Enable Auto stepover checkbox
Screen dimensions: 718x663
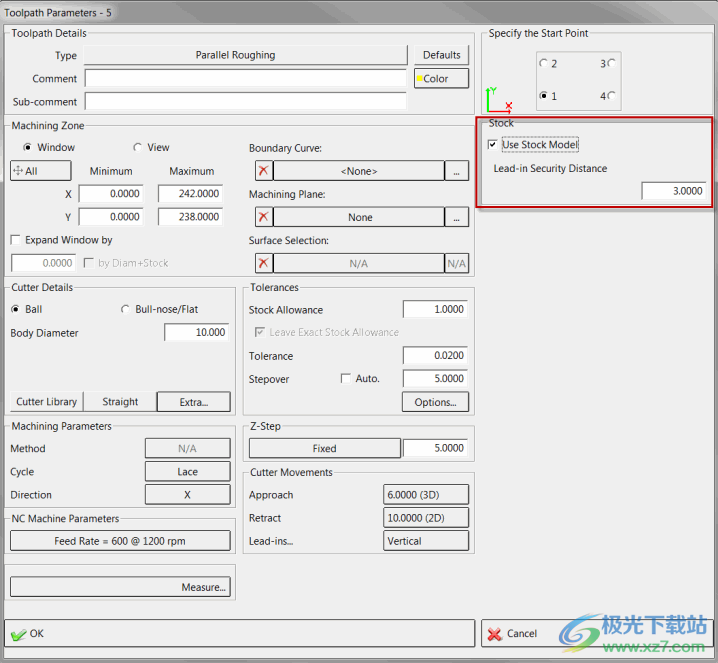coord(346,379)
